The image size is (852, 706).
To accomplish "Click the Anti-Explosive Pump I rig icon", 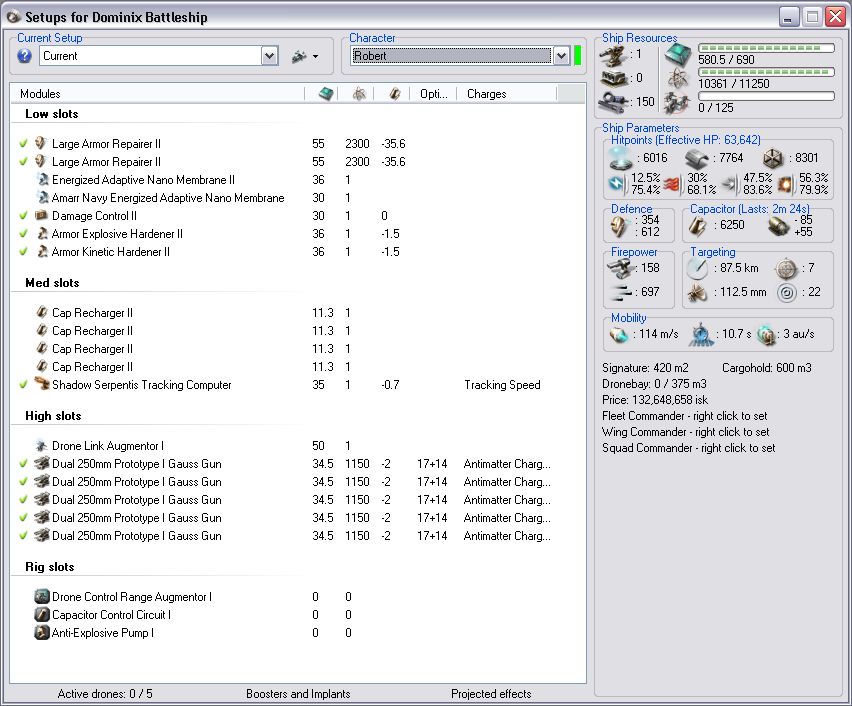I will 42,633.
